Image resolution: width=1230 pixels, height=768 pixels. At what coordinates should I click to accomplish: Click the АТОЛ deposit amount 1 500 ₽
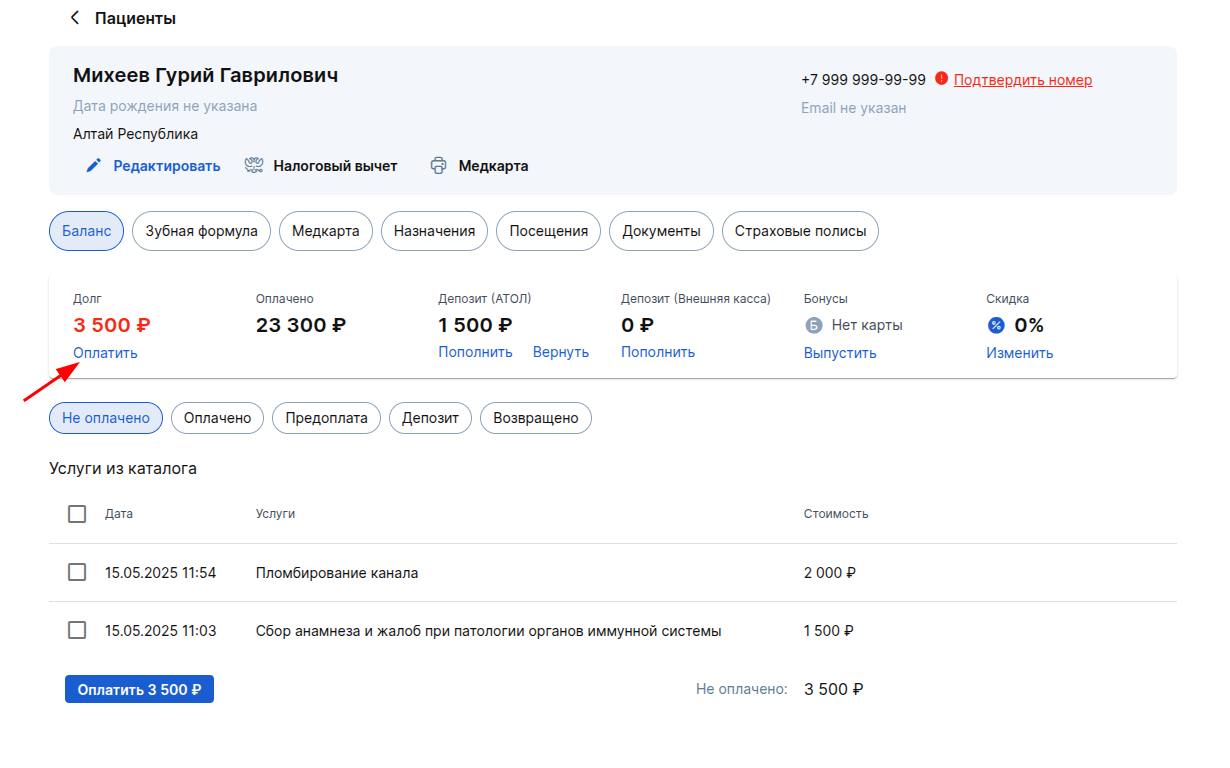coord(475,325)
